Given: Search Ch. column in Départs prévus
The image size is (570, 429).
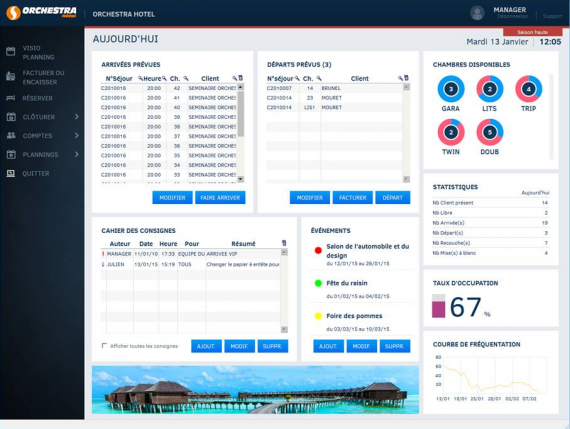Looking at the screenshot, I should (319, 78).
